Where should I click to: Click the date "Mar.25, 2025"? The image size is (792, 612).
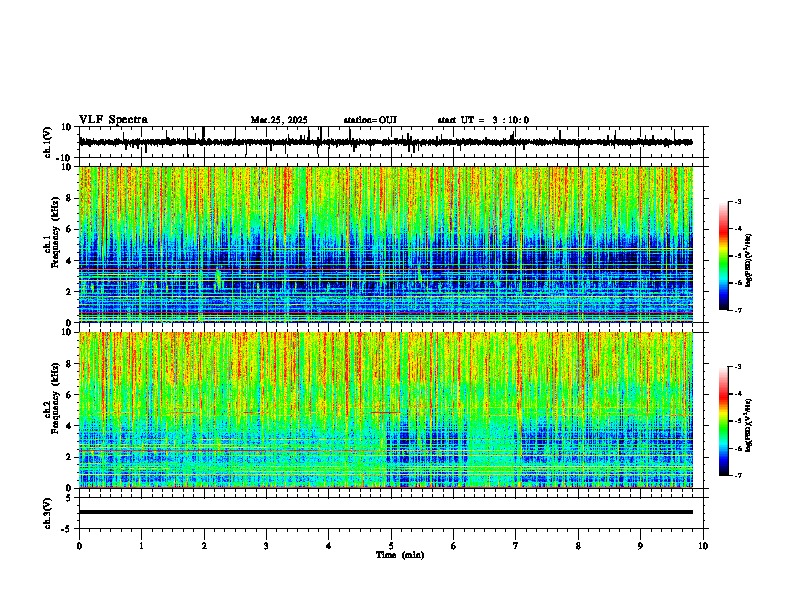279,120
